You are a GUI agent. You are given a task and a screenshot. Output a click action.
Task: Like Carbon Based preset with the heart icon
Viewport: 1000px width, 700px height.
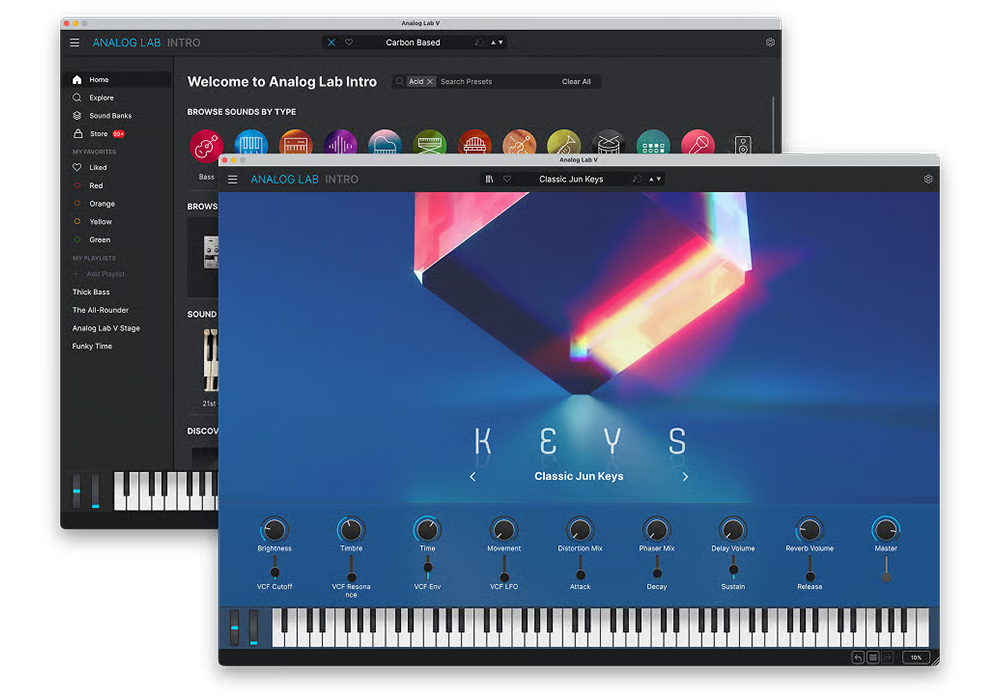coord(349,43)
